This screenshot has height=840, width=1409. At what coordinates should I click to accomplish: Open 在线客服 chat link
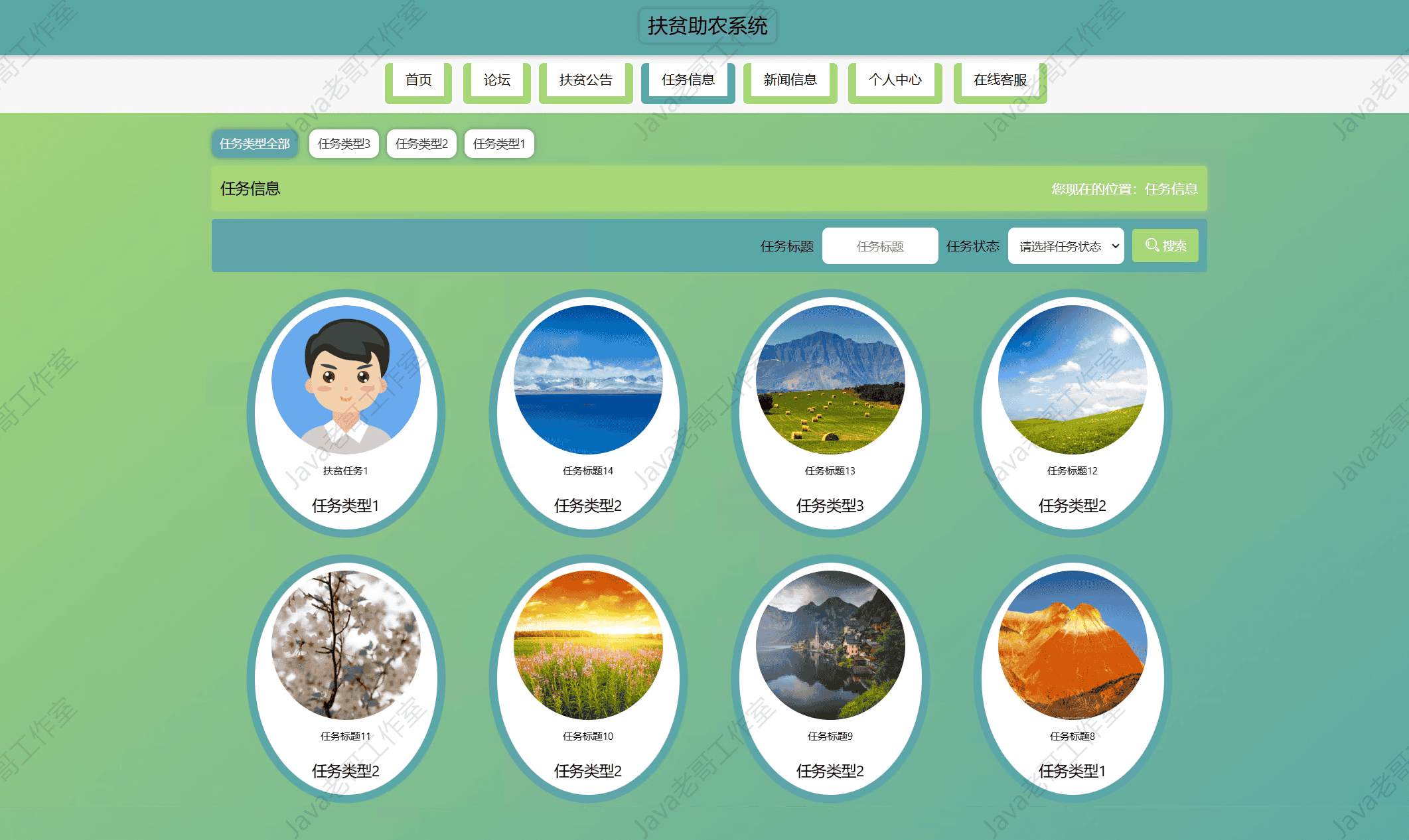pyautogui.click(x=1000, y=80)
